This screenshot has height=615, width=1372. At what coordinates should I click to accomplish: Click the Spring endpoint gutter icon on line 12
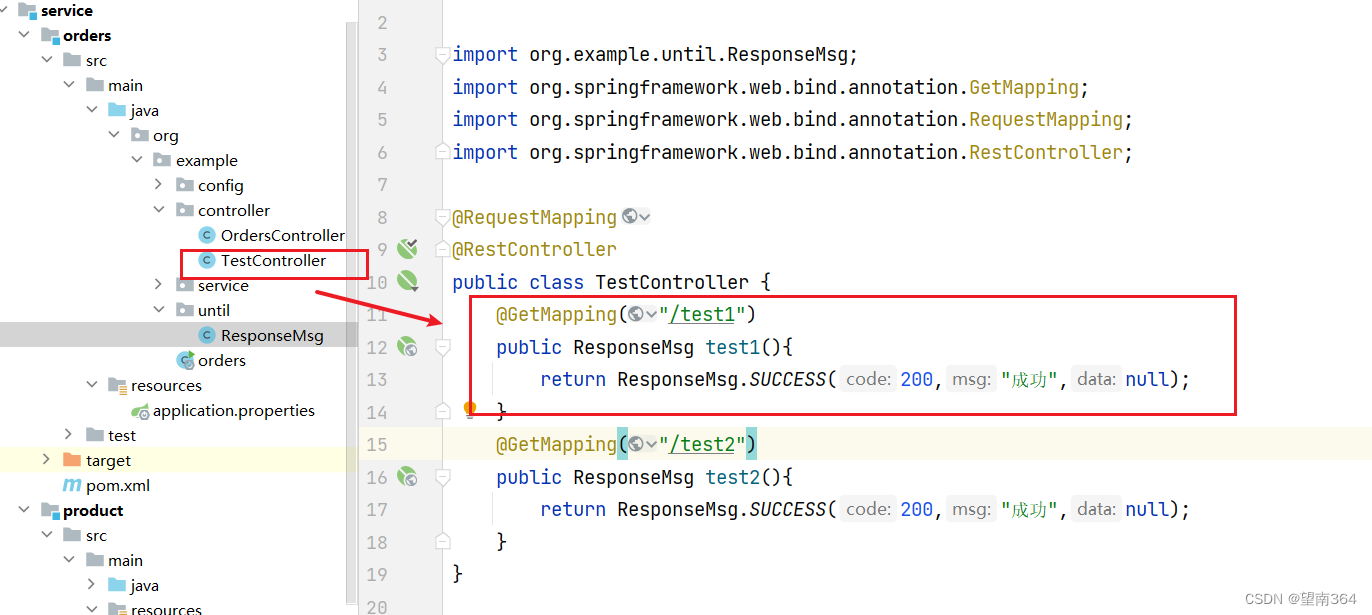pyautogui.click(x=407, y=347)
